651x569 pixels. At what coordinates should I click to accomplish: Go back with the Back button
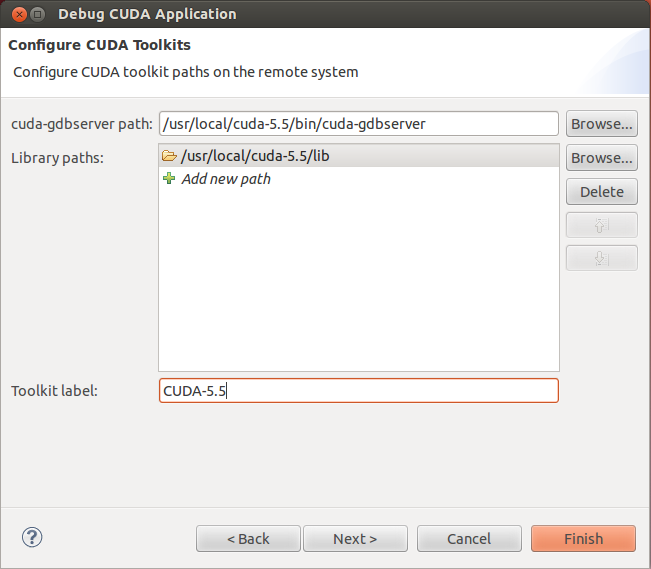pyautogui.click(x=248, y=539)
